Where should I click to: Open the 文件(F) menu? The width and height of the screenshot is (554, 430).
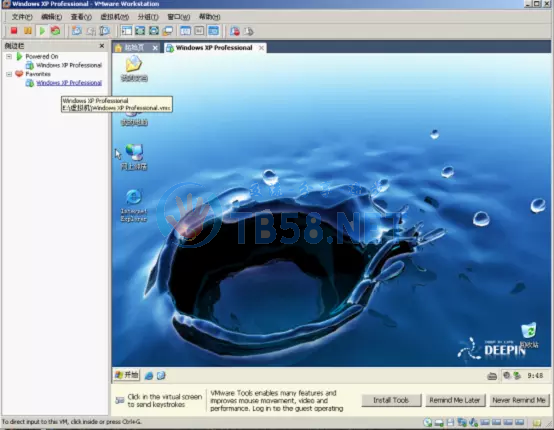22,17
